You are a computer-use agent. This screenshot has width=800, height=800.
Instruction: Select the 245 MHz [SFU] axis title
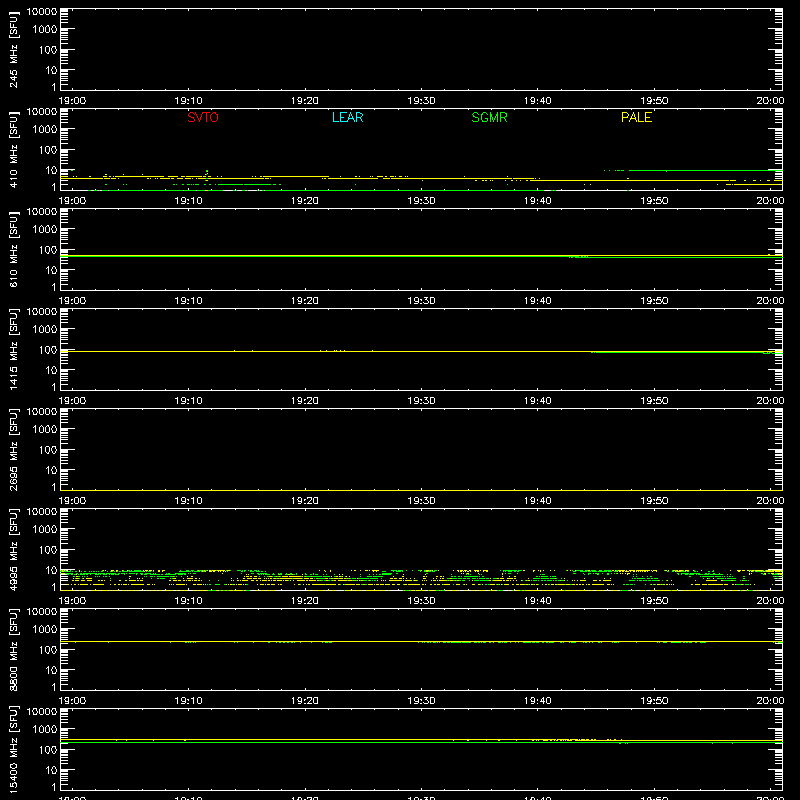tap(14, 49)
